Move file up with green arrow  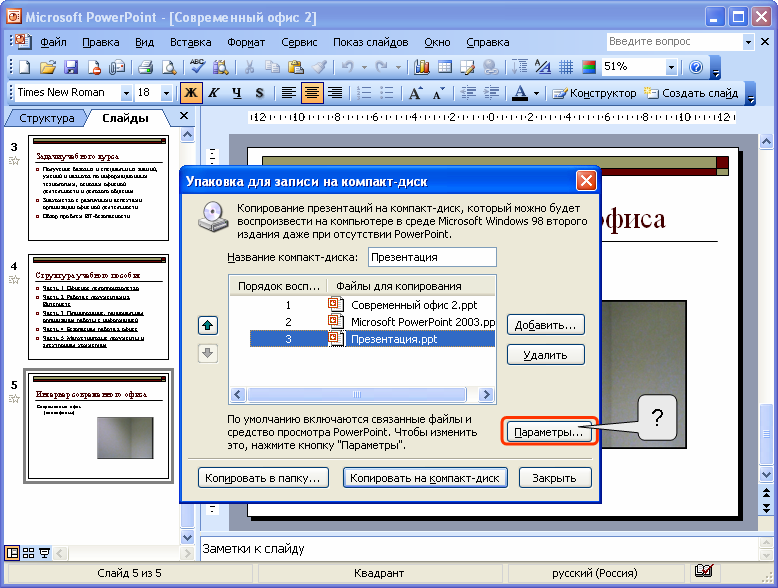(x=207, y=326)
